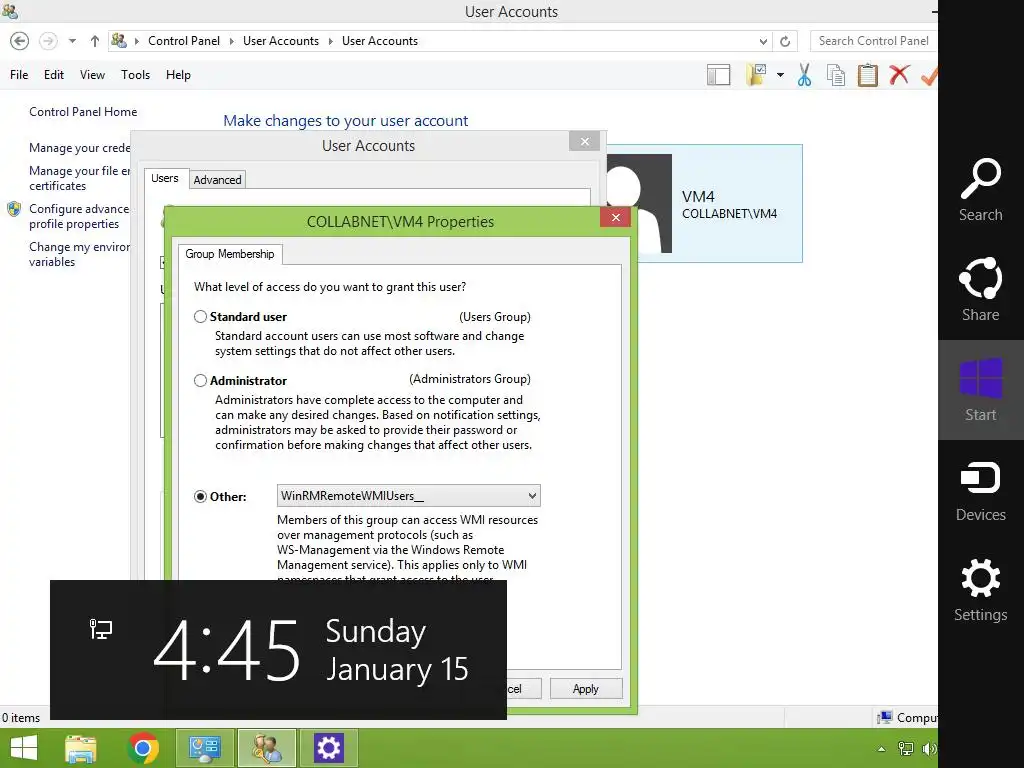Viewport: 1024px width, 768px height.
Task: Open the Search charm
Action: 980,190
